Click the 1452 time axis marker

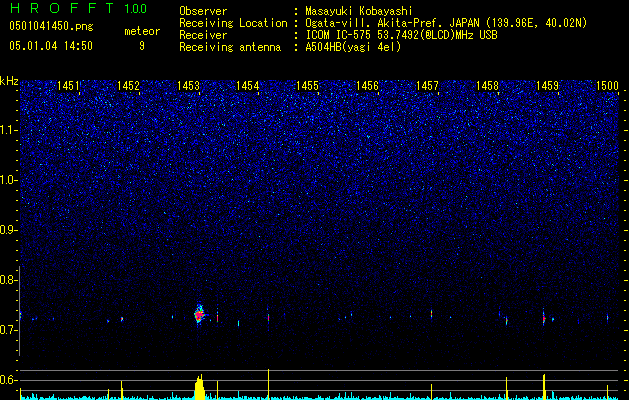click(x=128, y=86)
